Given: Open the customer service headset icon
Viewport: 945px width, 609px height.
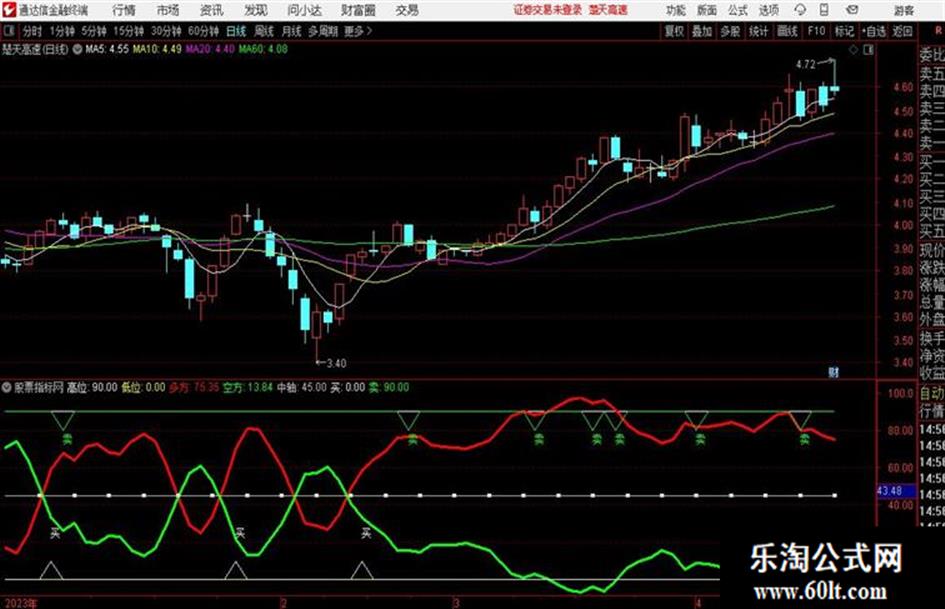Looking at the screenshot, I should pyautogui.click(x=800, y=10).
